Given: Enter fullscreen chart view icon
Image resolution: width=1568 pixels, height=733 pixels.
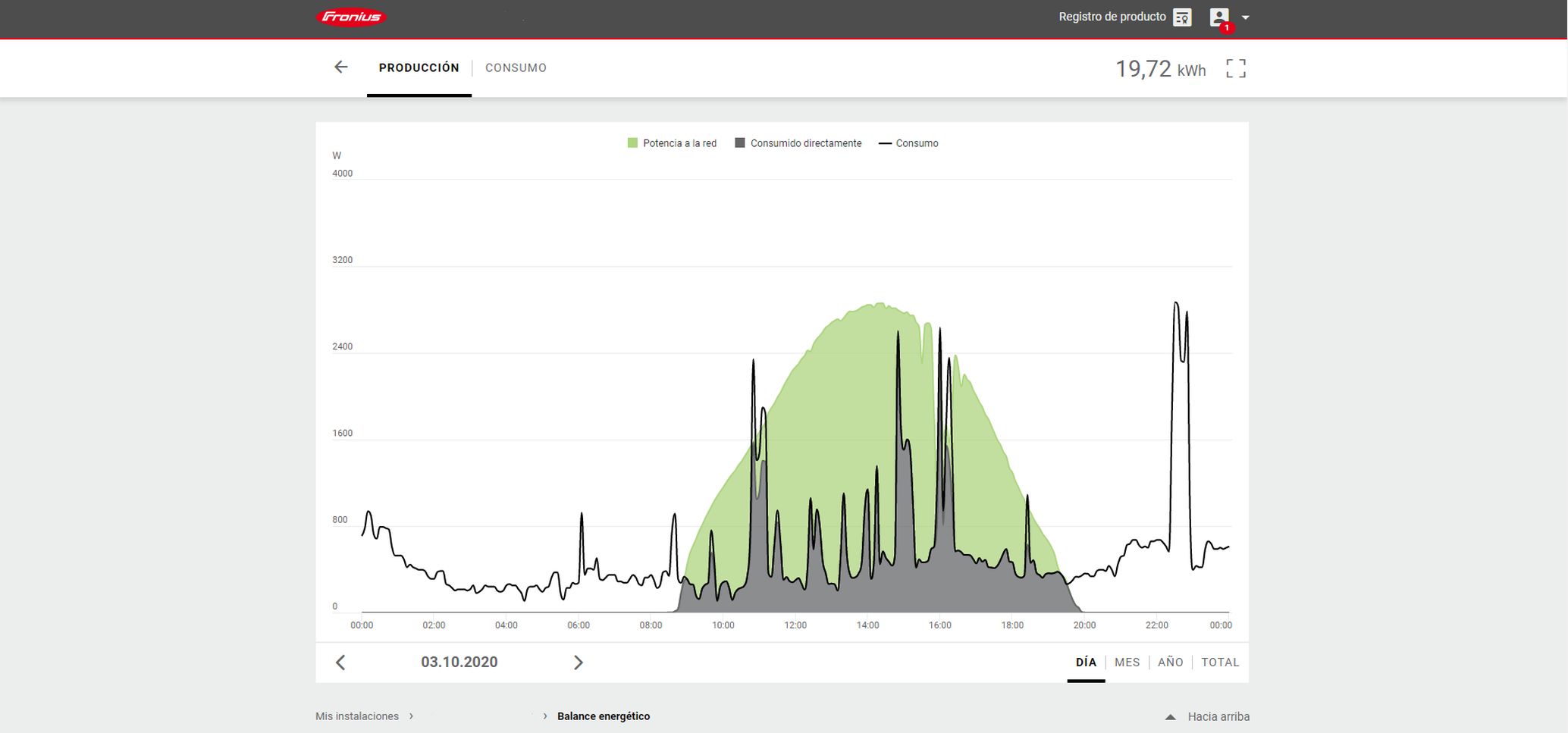Looking at the screenshot, I should pyautogui.click(x=1236, y=68).
